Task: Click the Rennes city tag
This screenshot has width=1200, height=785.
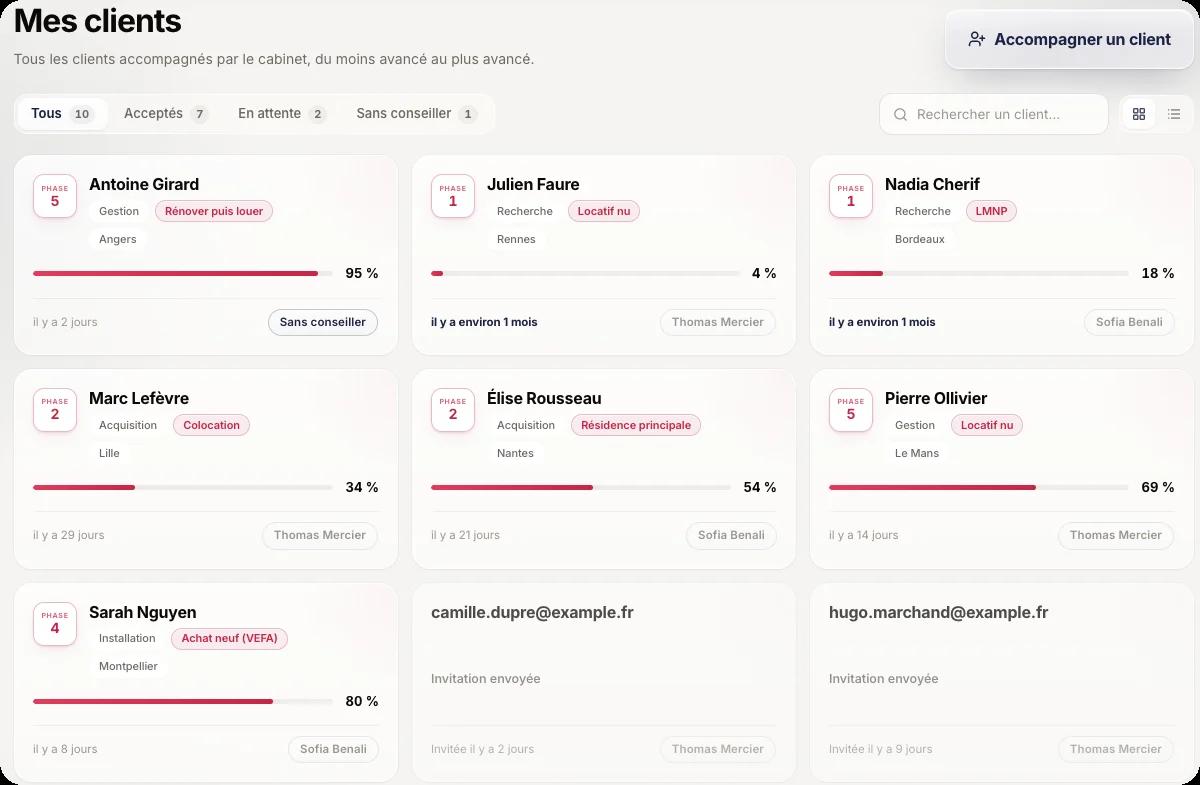Action: (516, 239)
